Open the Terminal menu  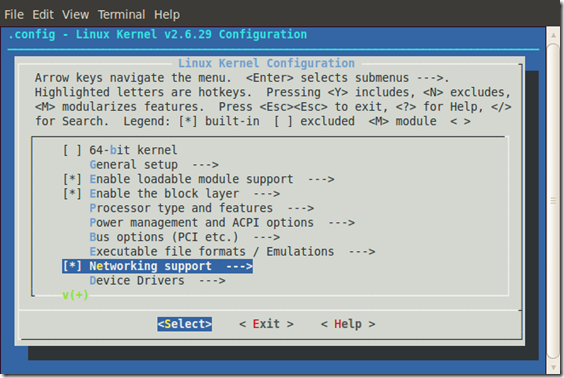click(122, 15)
